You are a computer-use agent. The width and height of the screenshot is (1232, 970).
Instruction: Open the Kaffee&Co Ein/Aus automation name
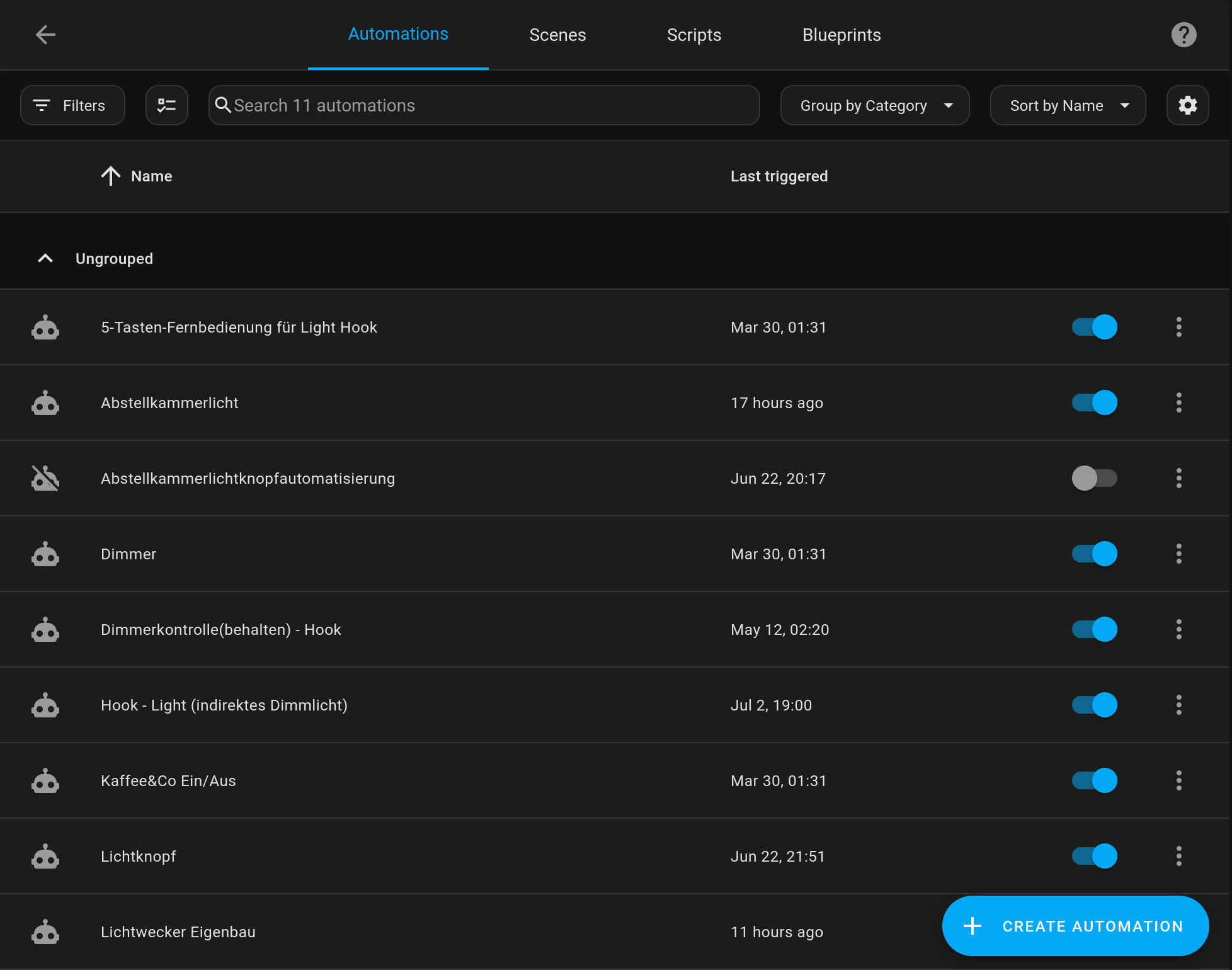[x=168, y=781]
